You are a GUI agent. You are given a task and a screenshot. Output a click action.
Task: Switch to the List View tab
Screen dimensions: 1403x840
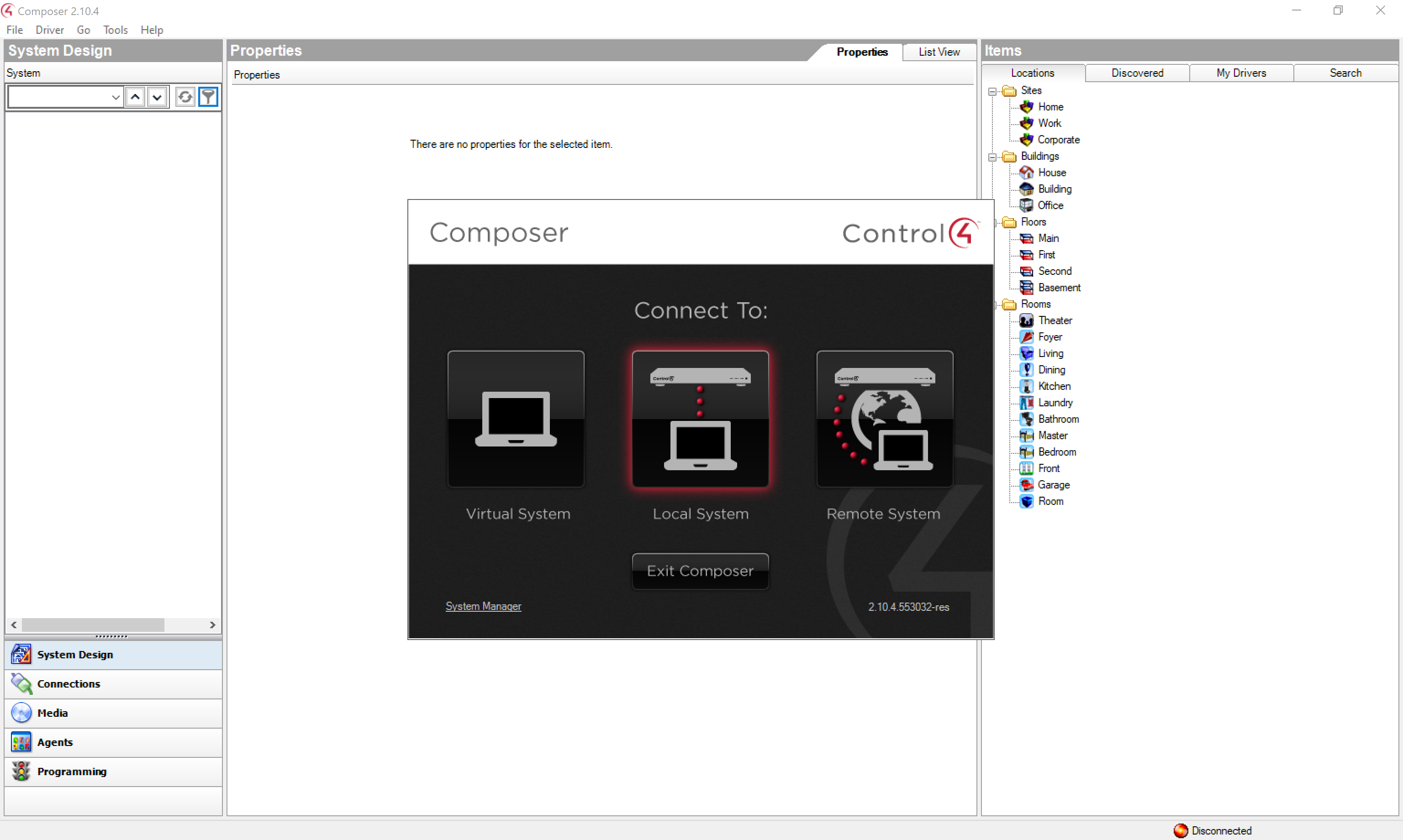[939, 52]
